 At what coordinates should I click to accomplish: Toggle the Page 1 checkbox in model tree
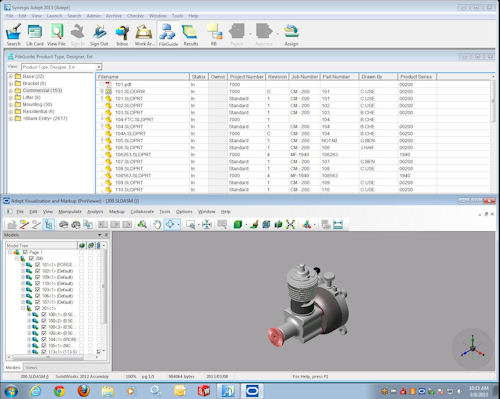25,252
